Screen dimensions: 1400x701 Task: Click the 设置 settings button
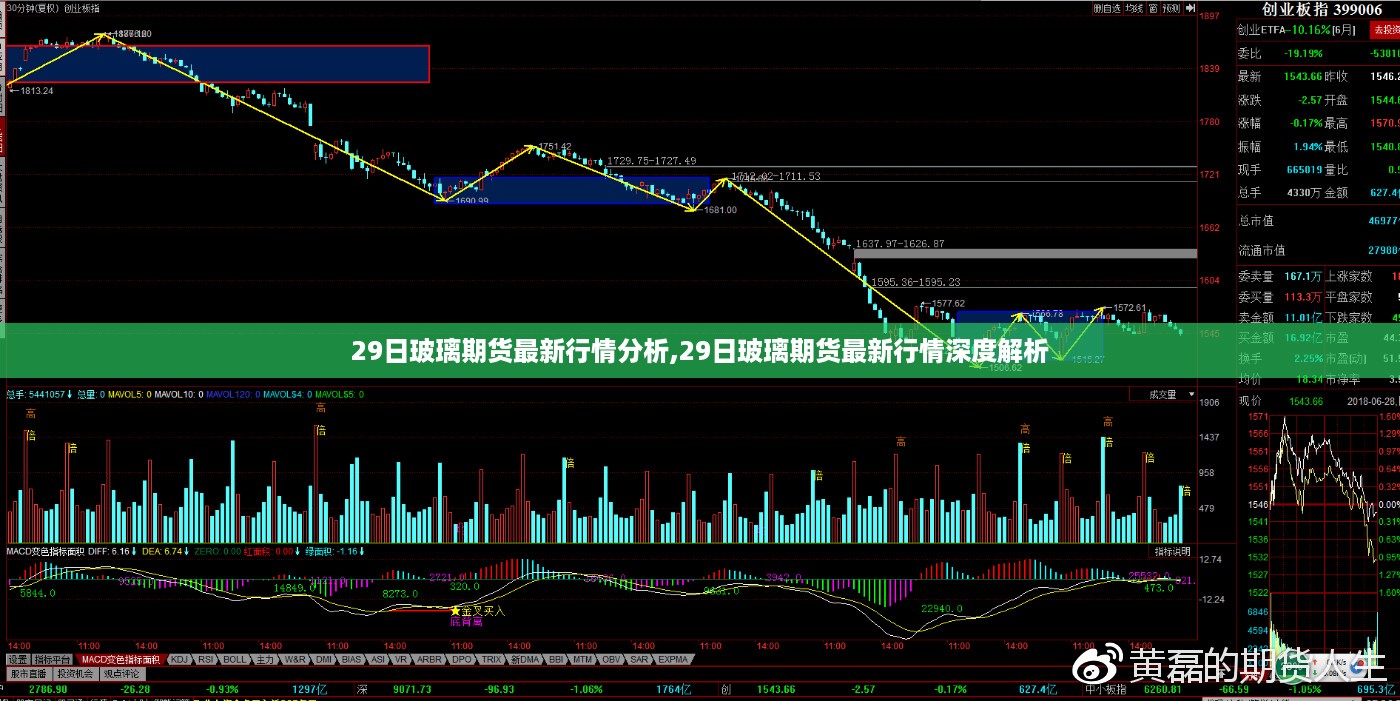tap(17, 660)
